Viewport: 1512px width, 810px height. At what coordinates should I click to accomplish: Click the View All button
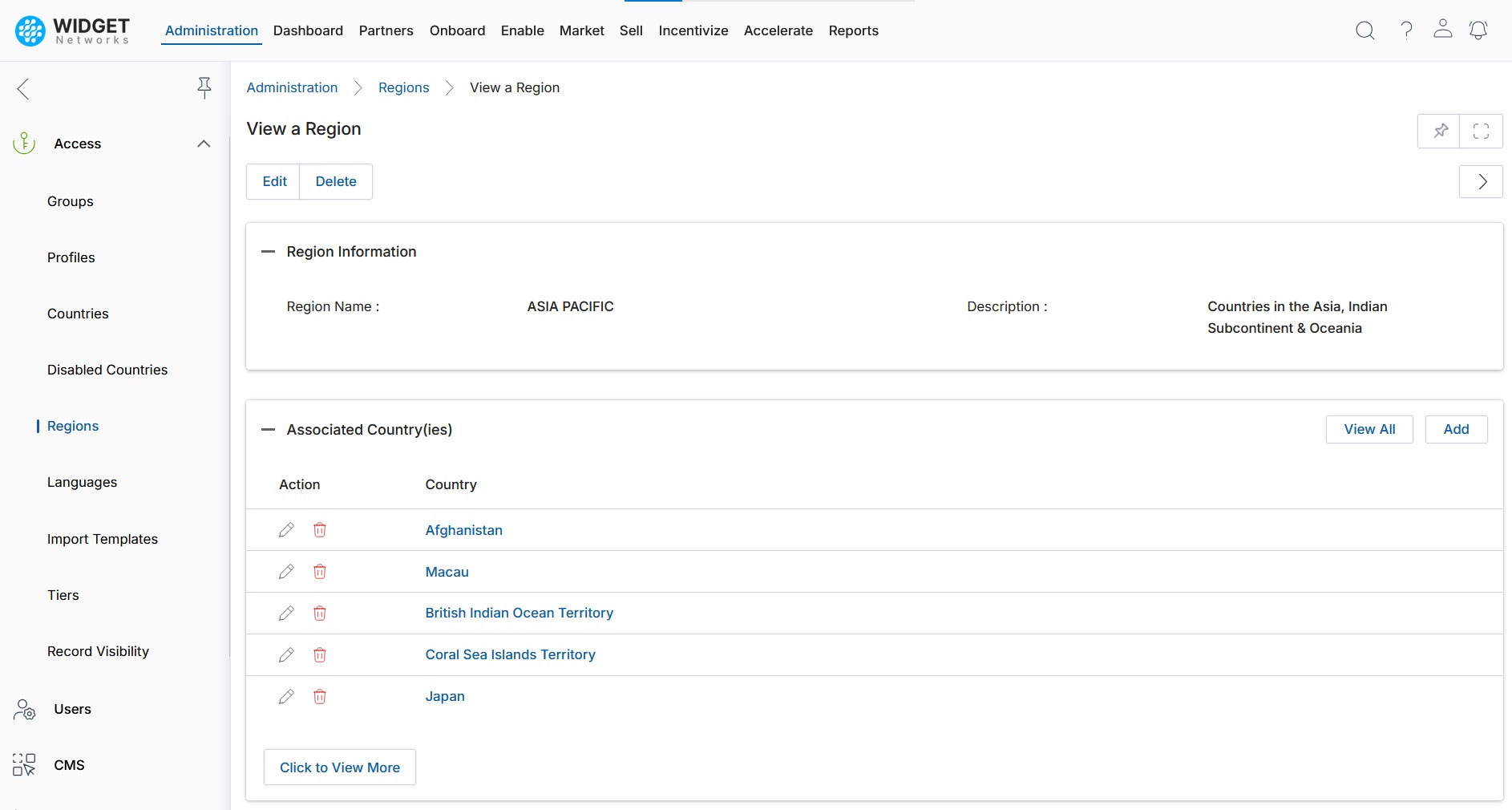[x=1368, y=429]
